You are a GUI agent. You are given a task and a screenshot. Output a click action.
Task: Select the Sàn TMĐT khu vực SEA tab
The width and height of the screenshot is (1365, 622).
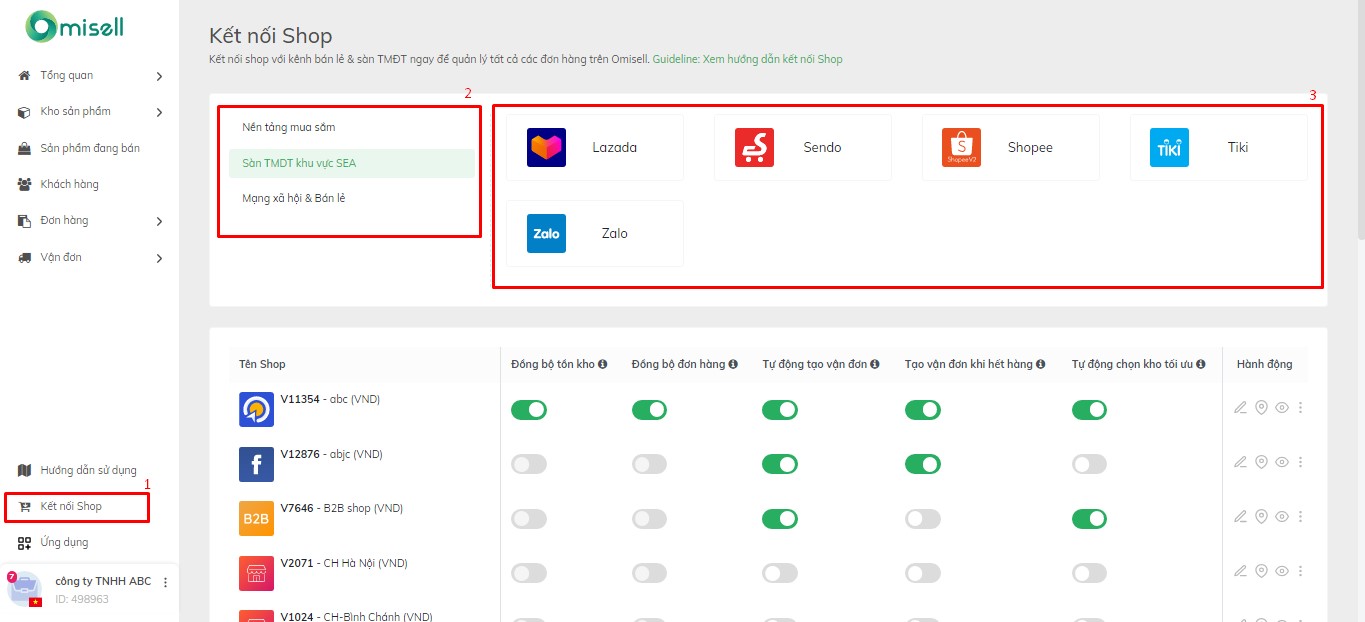pyautogui.click(x=351, y=163)
